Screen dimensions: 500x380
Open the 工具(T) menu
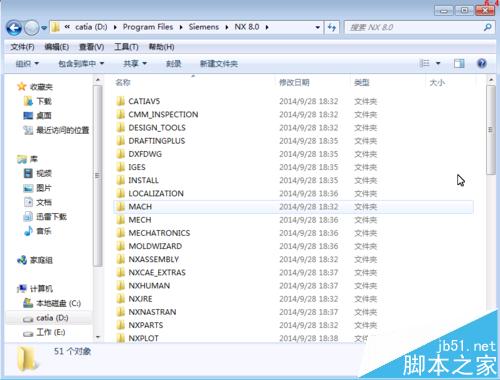coord(126,47)
